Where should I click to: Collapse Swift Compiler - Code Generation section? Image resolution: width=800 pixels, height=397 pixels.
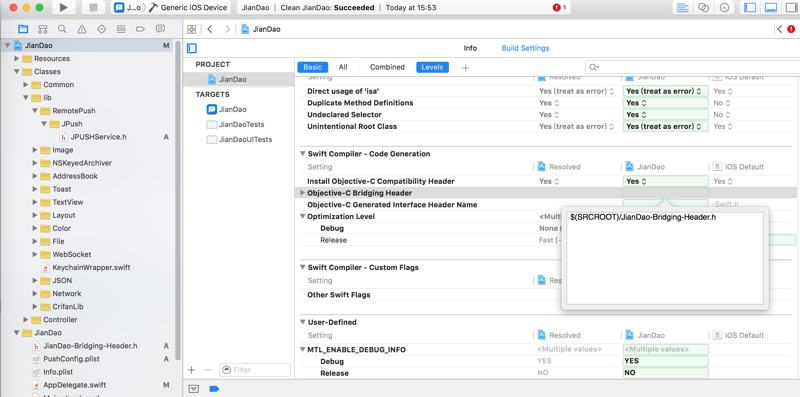pyautogui.click(x=302, y=154)
